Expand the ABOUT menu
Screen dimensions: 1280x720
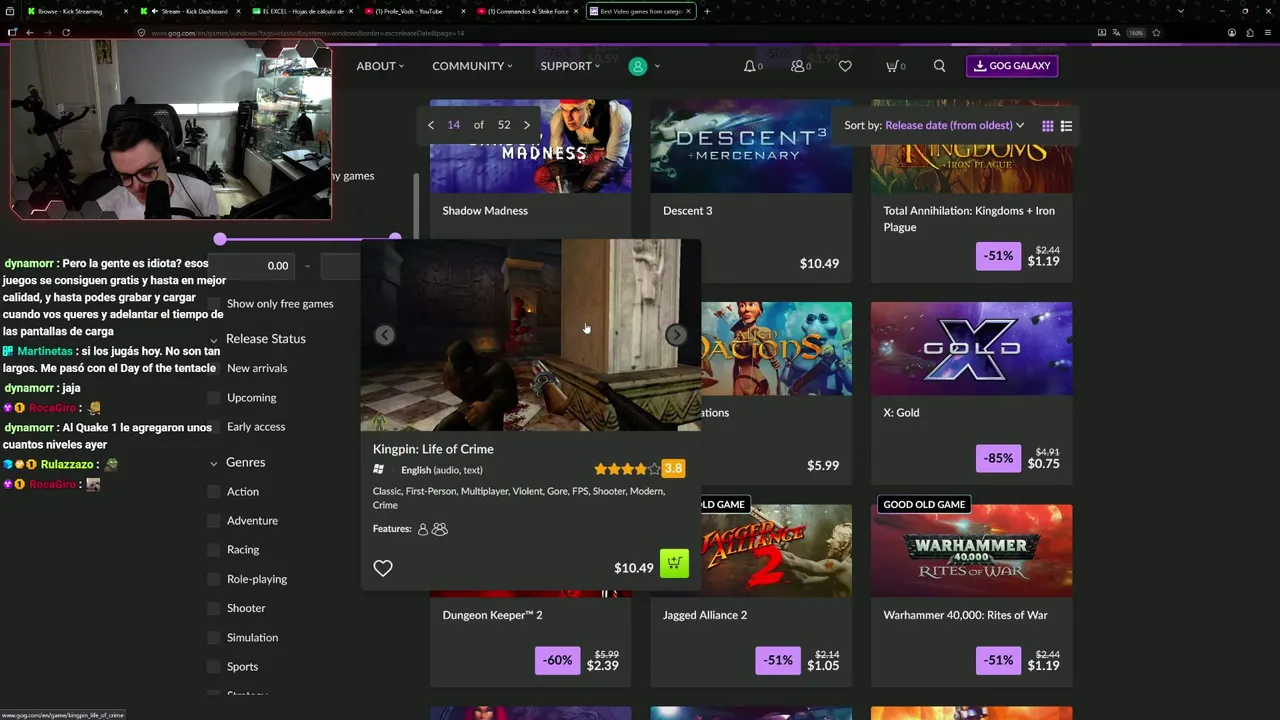tap(380, 66)
